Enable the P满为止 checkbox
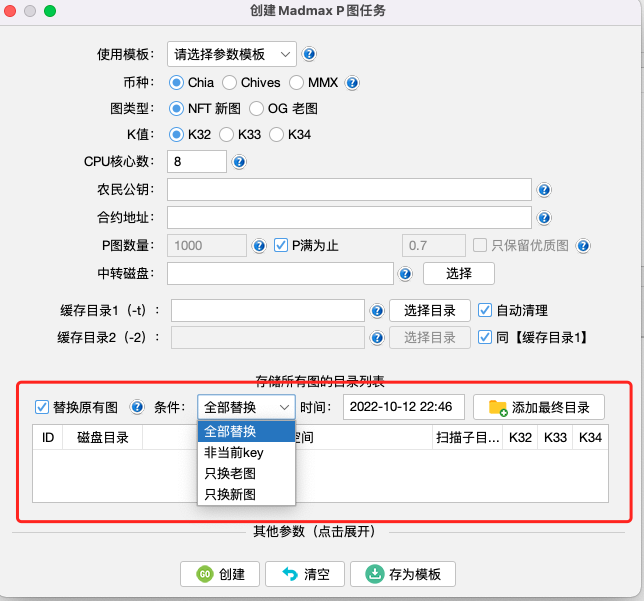 pos(281,245)
